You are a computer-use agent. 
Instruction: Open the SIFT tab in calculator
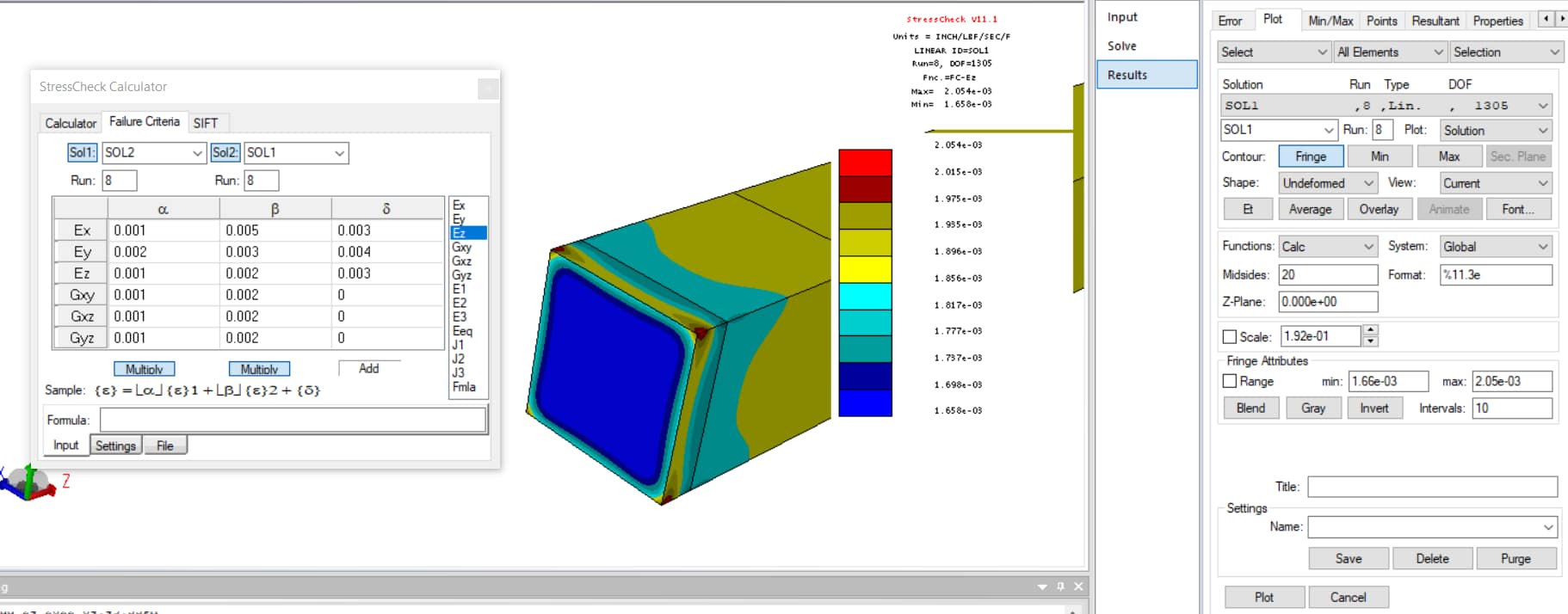pyautogui.click(x=206, y=123)
